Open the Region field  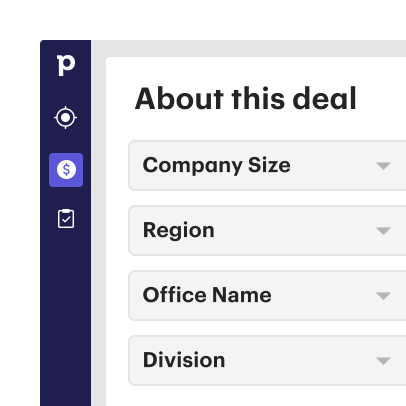pos(267,230)
